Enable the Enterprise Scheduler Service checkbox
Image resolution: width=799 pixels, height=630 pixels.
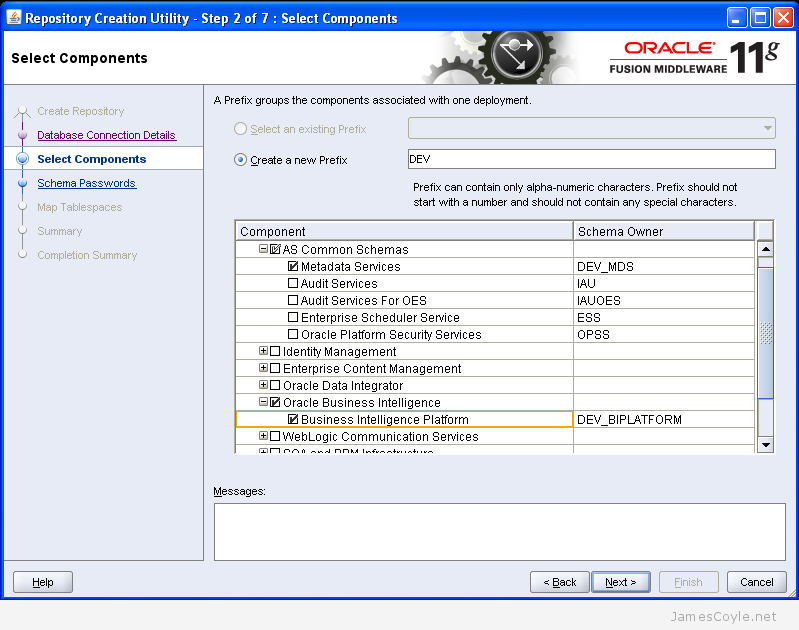pyautogui.click(x=293, y=317)
